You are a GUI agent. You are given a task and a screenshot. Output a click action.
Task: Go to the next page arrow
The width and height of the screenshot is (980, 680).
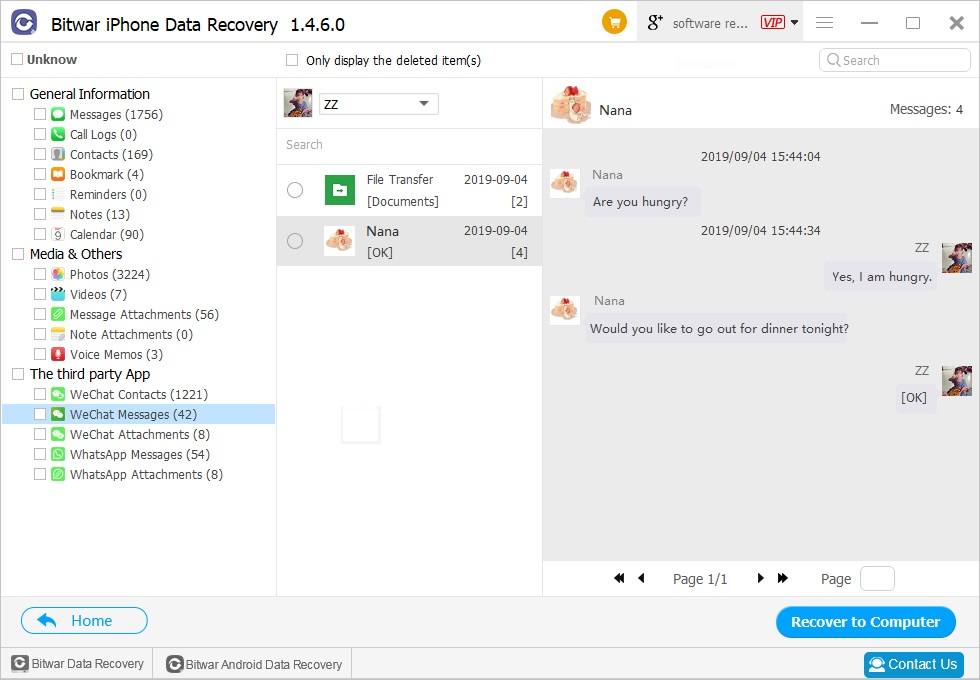pos(760,578)
